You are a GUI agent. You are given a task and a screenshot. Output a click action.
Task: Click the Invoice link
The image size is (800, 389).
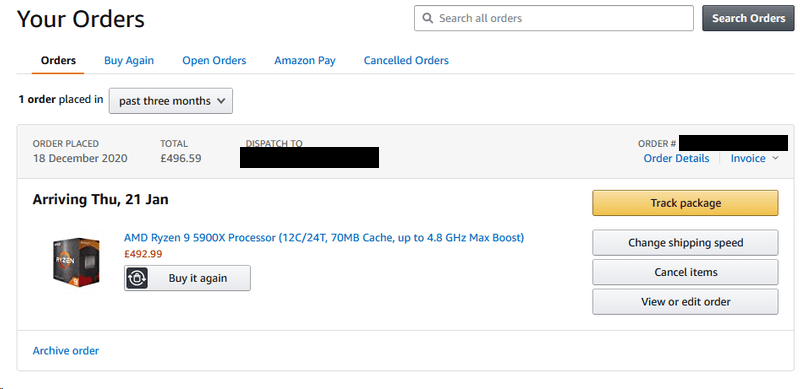click(x=748, y=158)
